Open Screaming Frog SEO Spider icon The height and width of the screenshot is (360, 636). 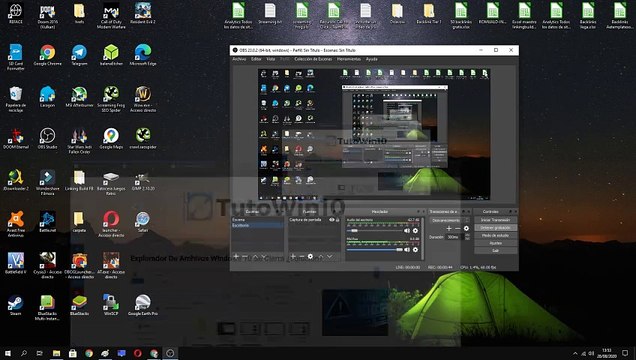111,99
